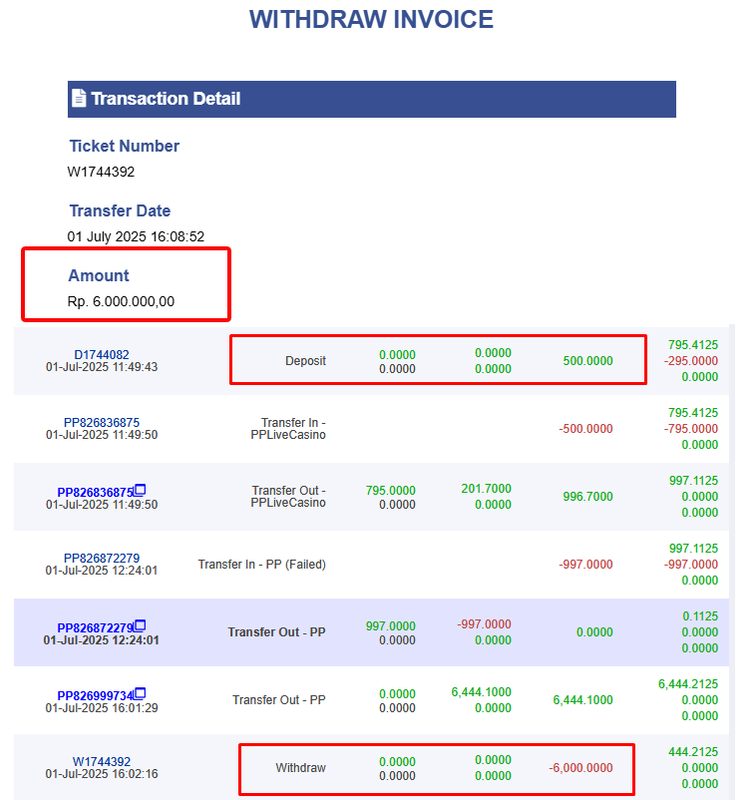Select the 996.7000 amount
This screenshot has height=800, width=748.
tap(588, 496)
